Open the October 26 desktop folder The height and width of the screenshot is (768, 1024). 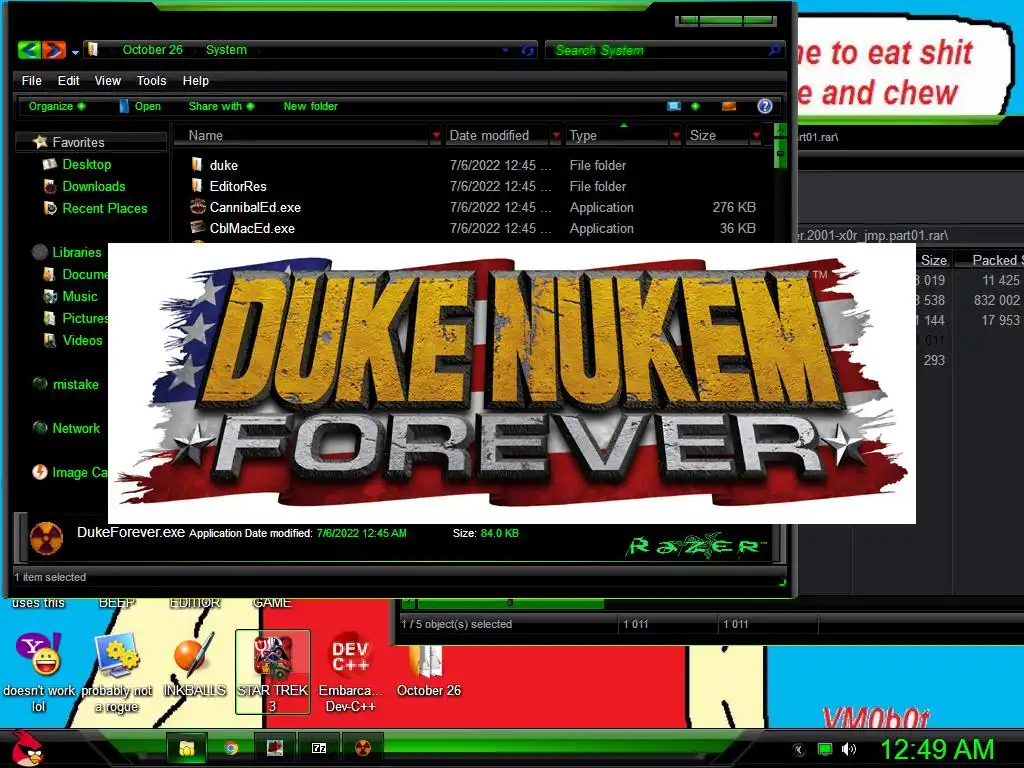click(428, 671)
